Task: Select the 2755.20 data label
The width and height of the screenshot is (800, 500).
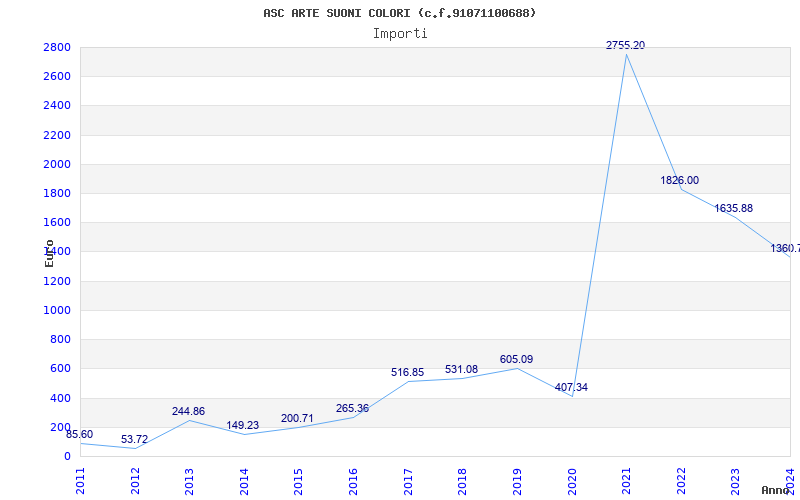Action: pyautogui.click(x=626, y=45)
